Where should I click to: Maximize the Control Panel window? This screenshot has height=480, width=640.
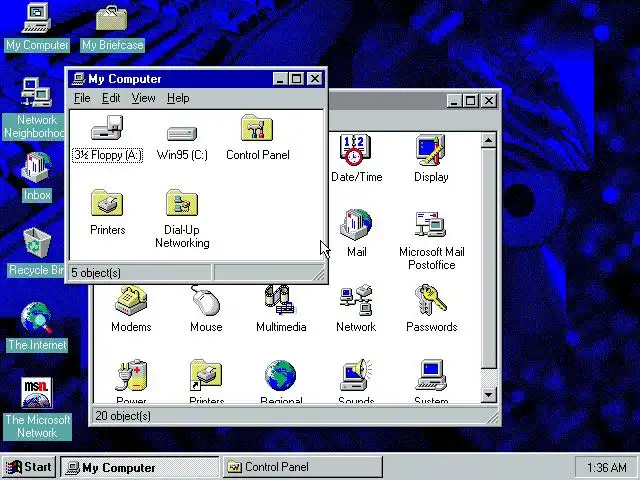470,100
